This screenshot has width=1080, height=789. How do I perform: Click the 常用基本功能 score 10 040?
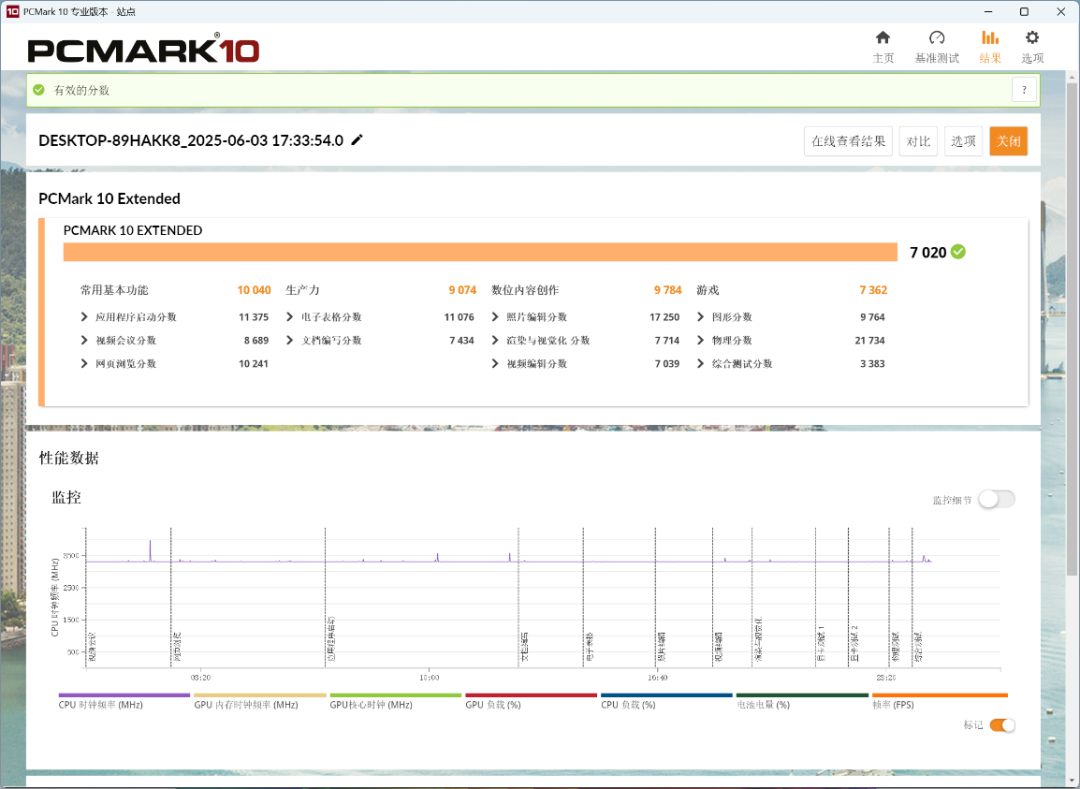pyautogui.click(x=254, y=290)
